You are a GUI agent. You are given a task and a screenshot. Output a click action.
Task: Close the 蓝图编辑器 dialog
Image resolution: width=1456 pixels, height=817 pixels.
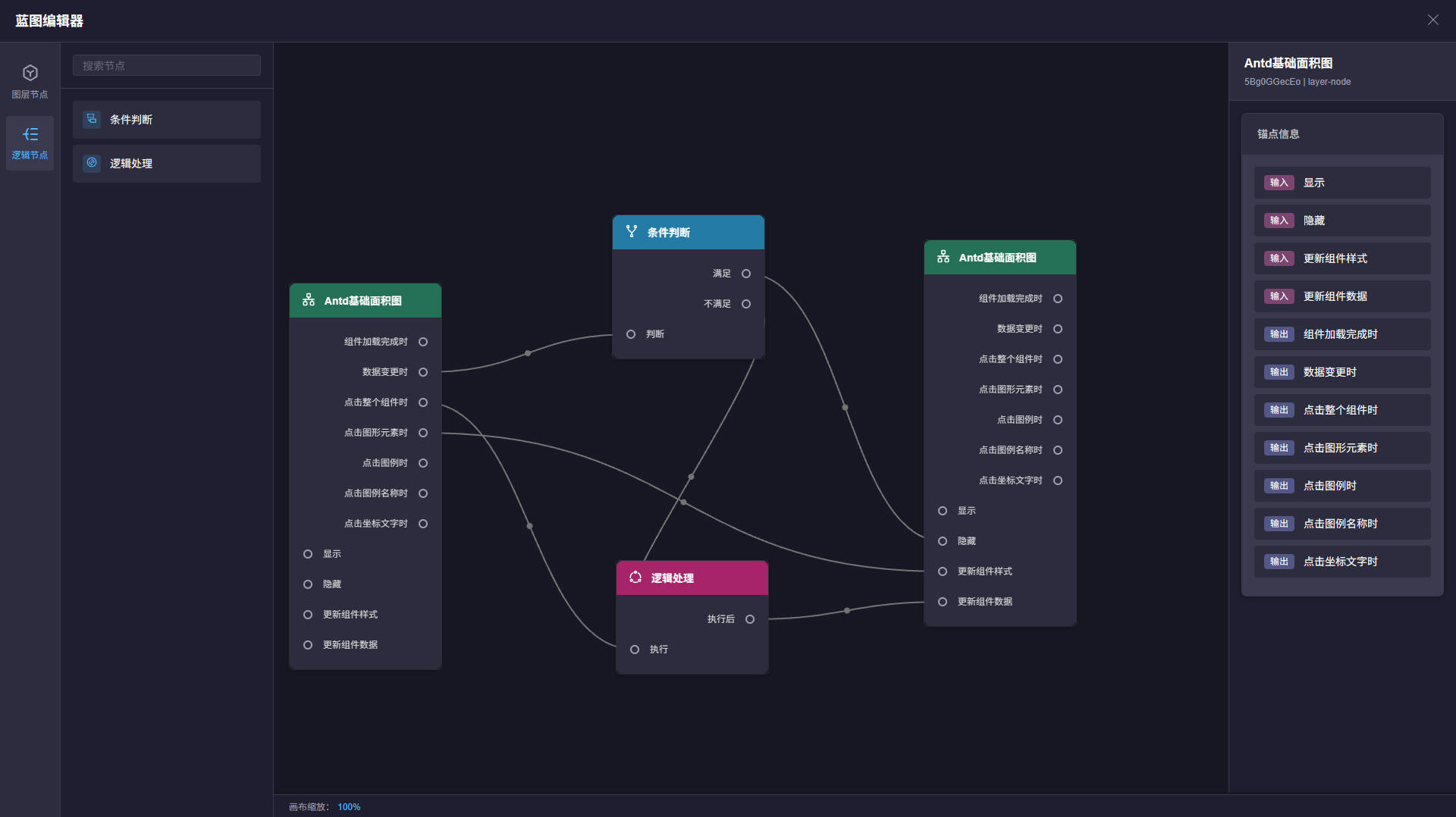1432,20
